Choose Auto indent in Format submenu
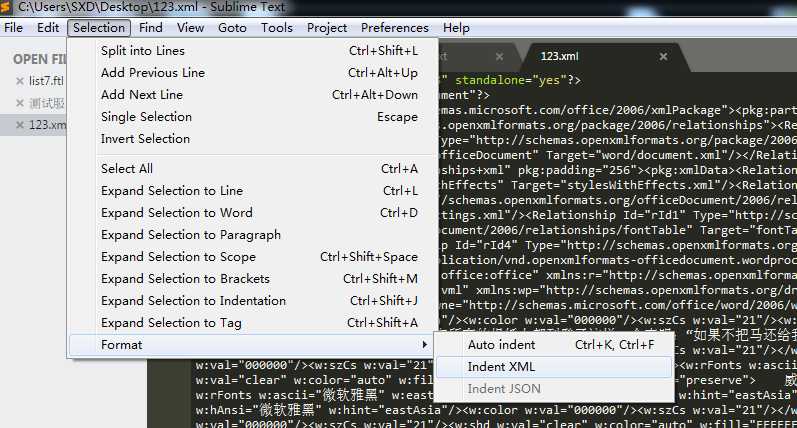The height and width of the screenshot is (428, 797). tap(554, 345)
